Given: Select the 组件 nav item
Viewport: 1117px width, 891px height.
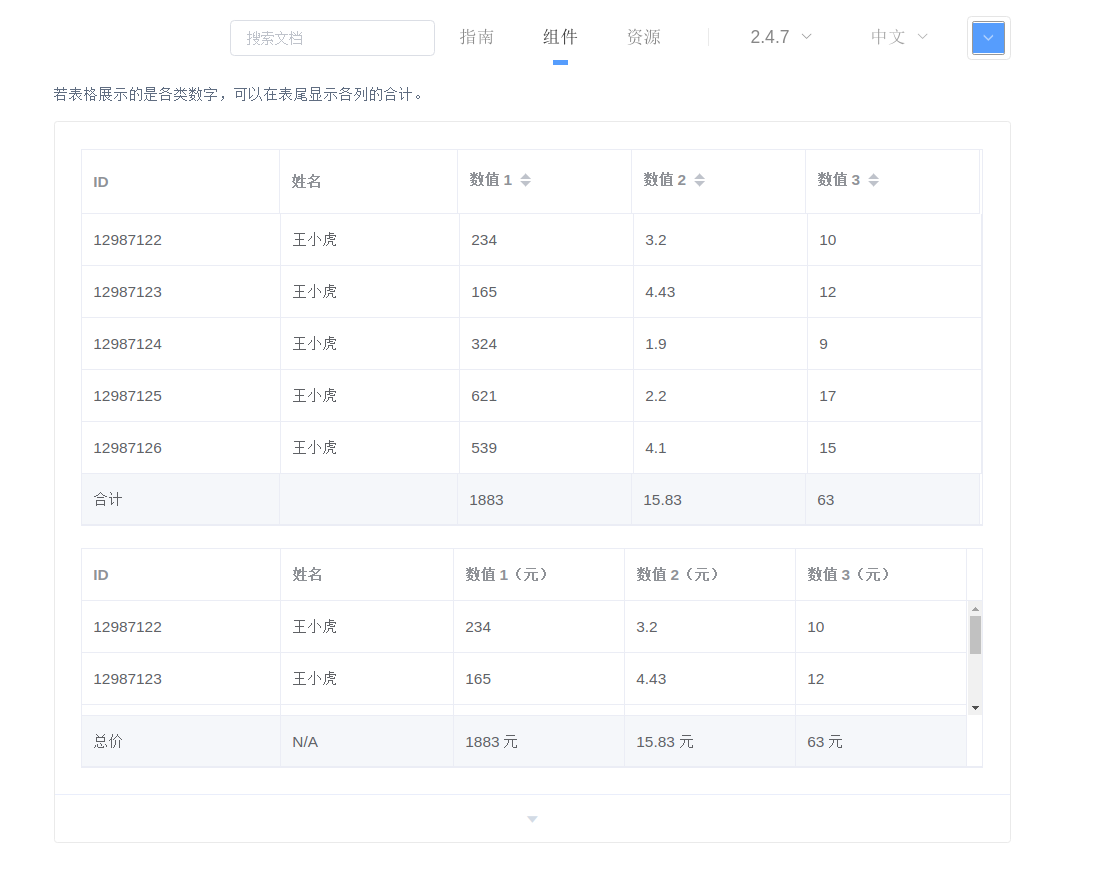Looking at the screenshot, I should (x=560, y=37).
